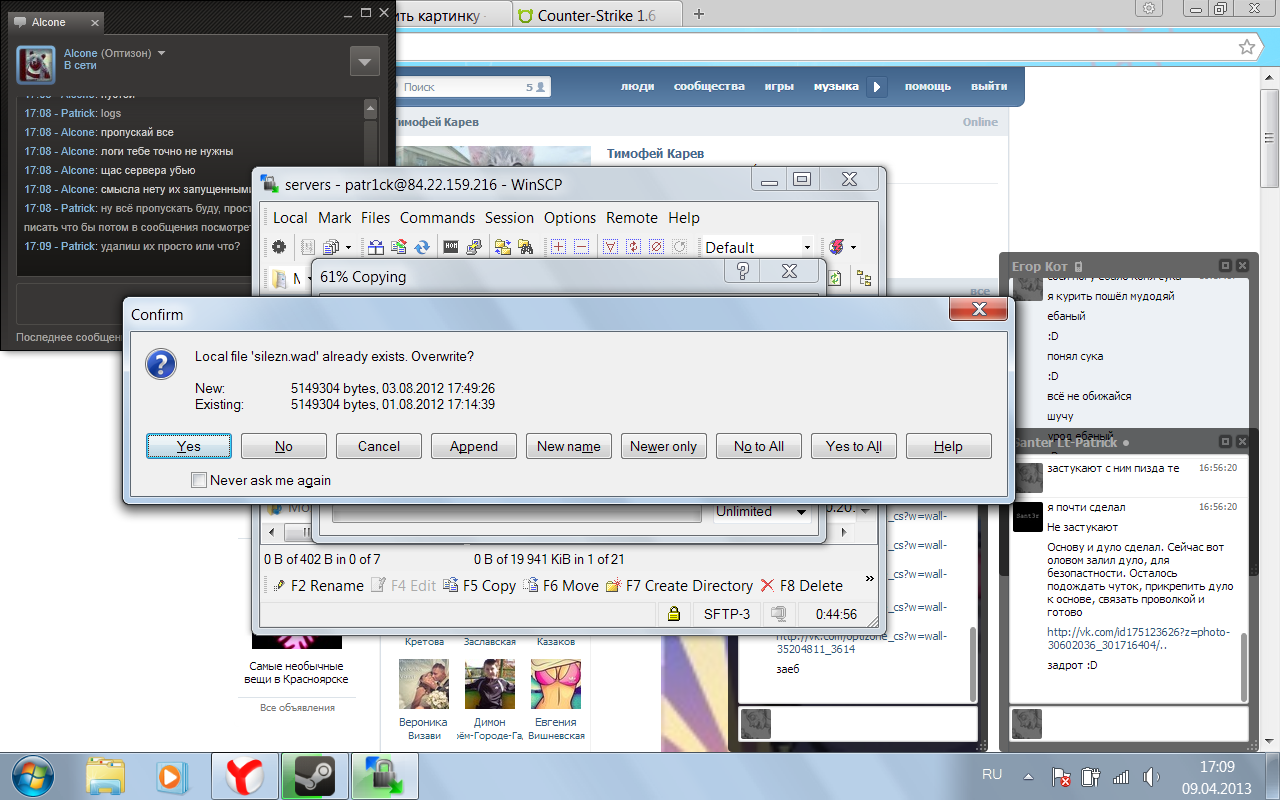Image resolution: width=1280 pixels, height=800 pixels.
Task: Click the synchronized browsing folders icon
Action: click(503, 247)
